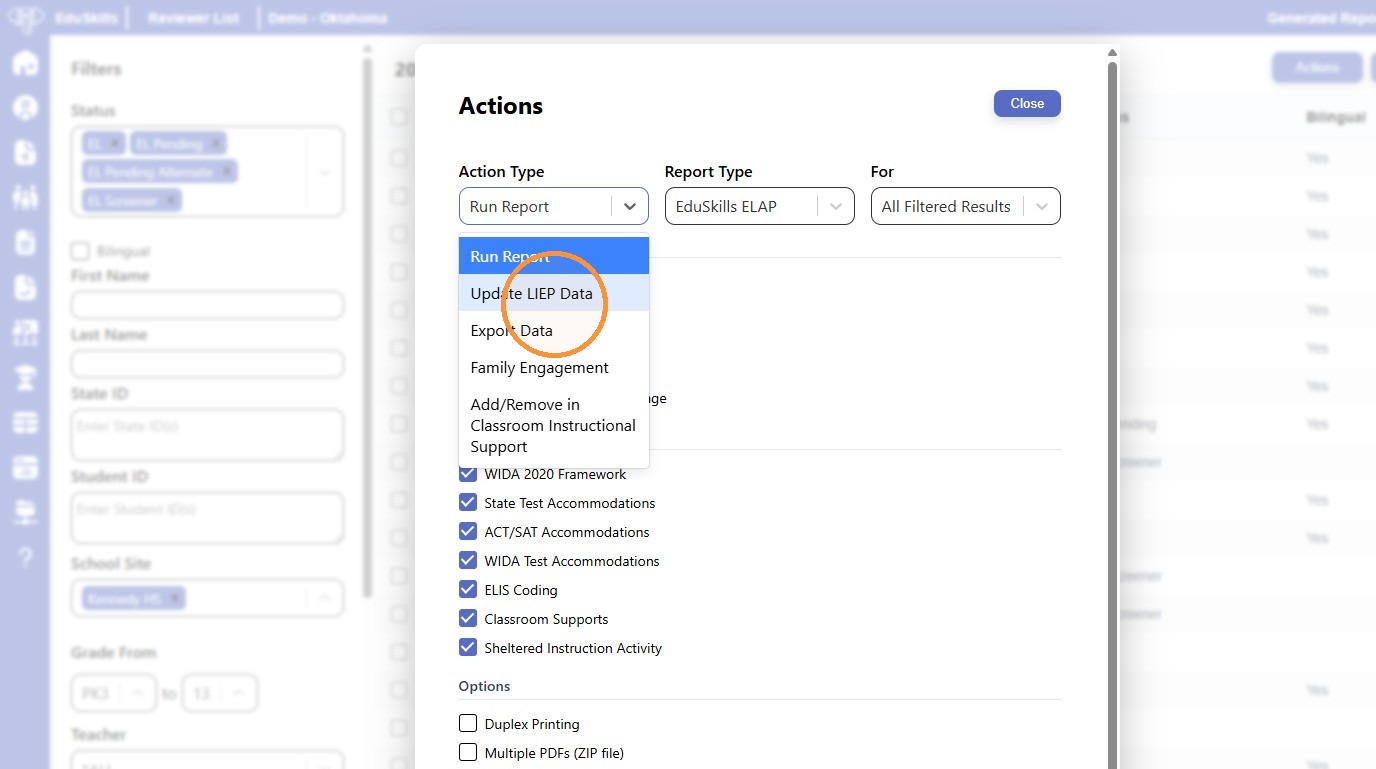Uncheck WIDA 2020 Framework
Screen dimensions: 1376x769
click(468, 473)
